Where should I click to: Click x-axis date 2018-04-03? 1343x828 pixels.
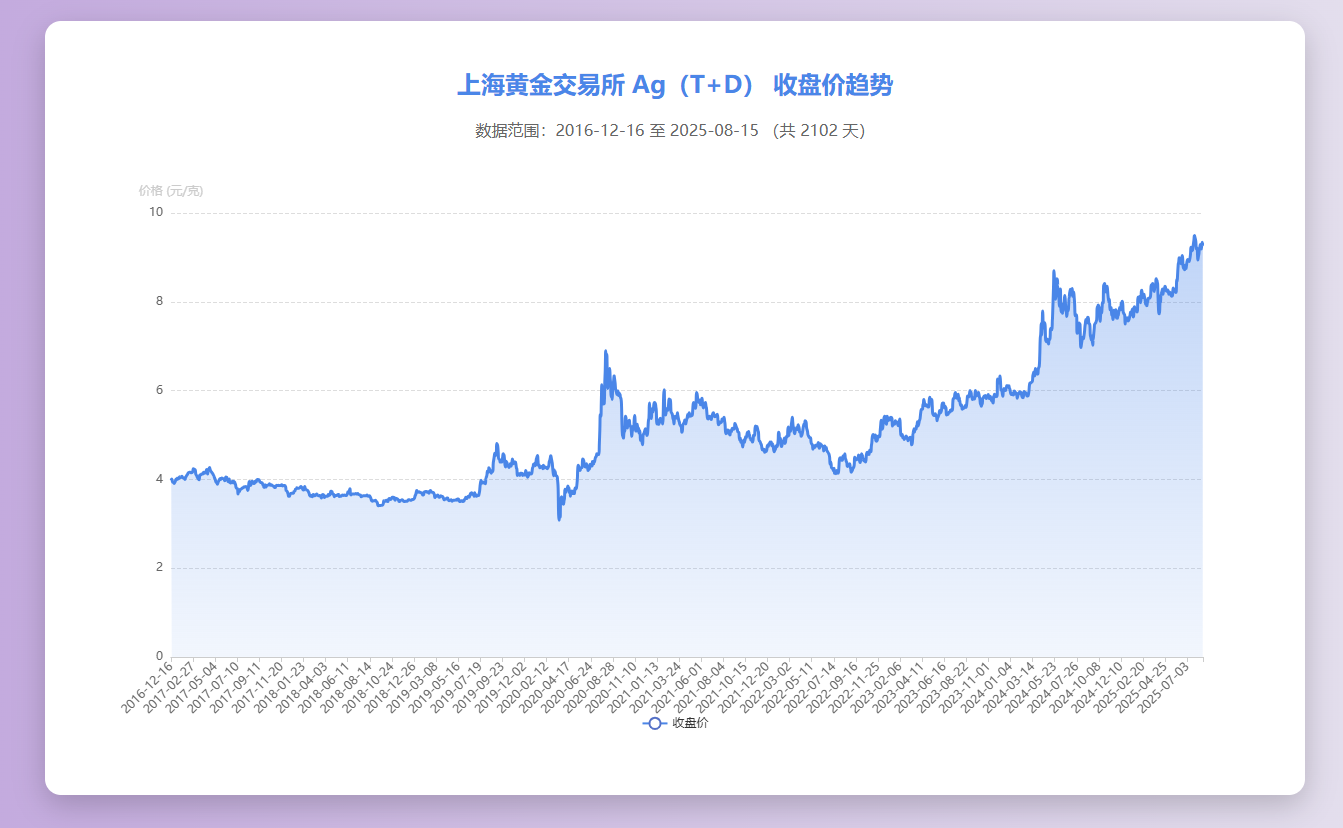point(302,687)
